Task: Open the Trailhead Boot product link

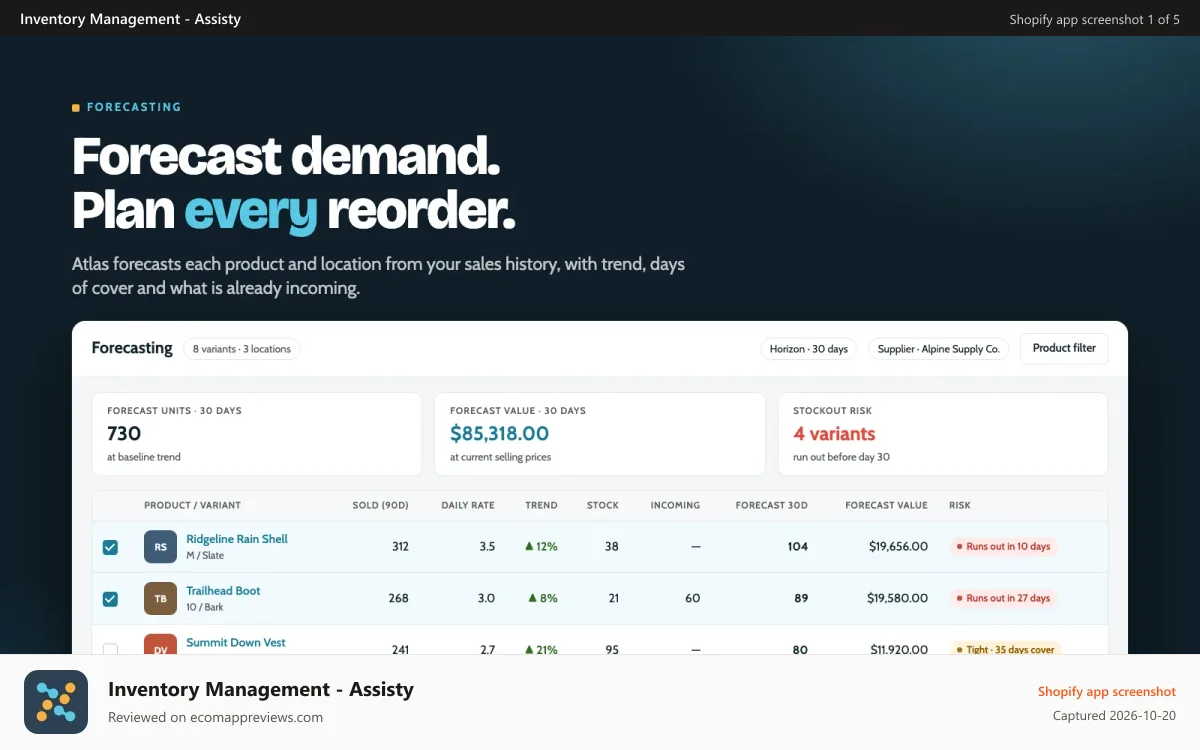Action: (223, 591)
